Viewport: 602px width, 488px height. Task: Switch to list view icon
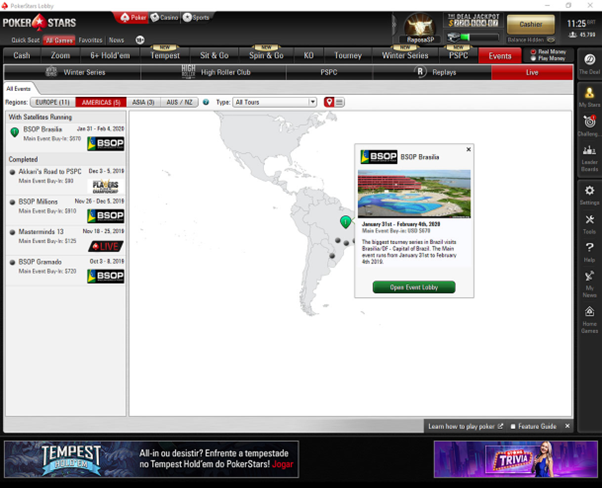(339, 102)
